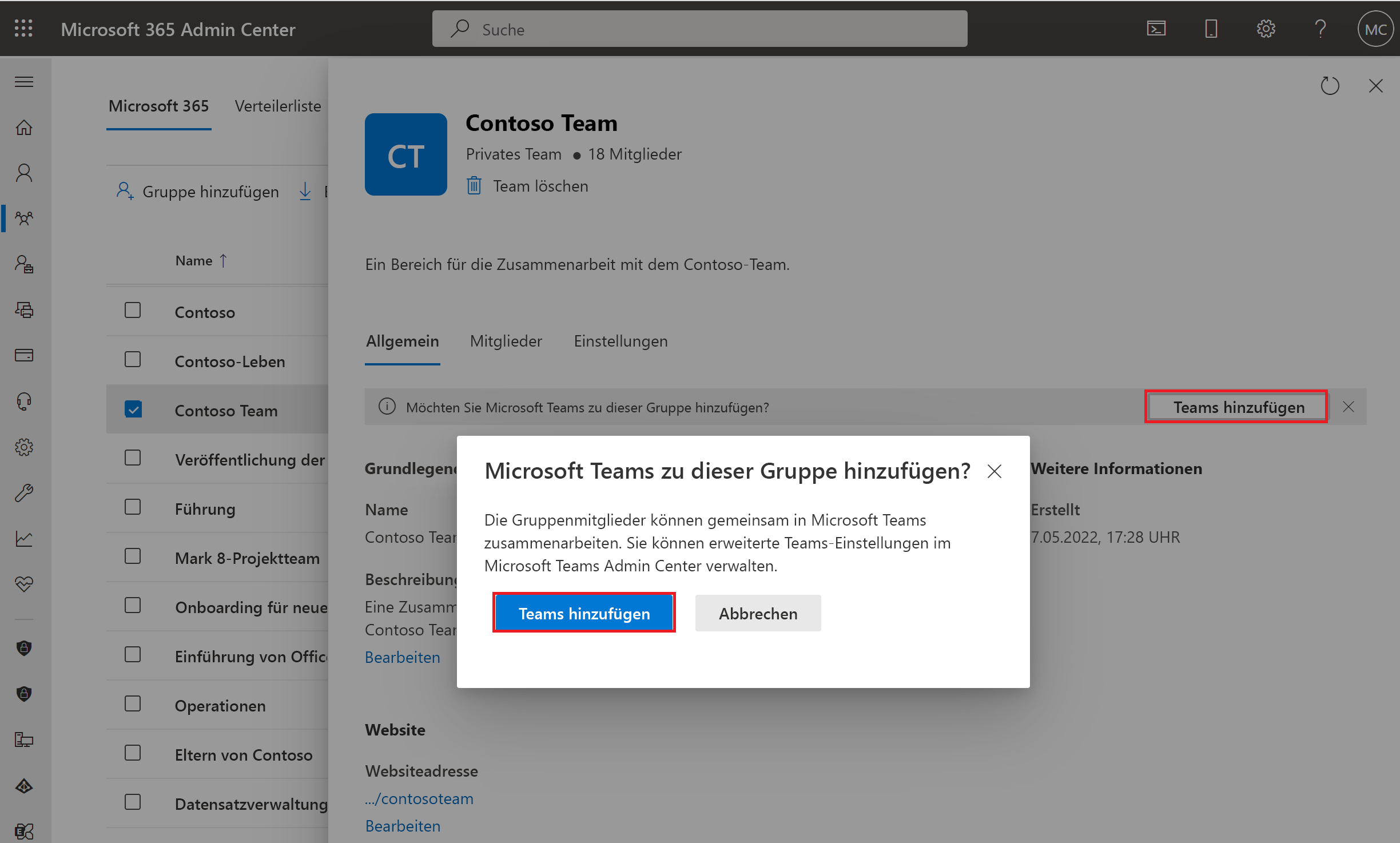
Task: Open the admin center icon below shields
Action: (23, 739)
